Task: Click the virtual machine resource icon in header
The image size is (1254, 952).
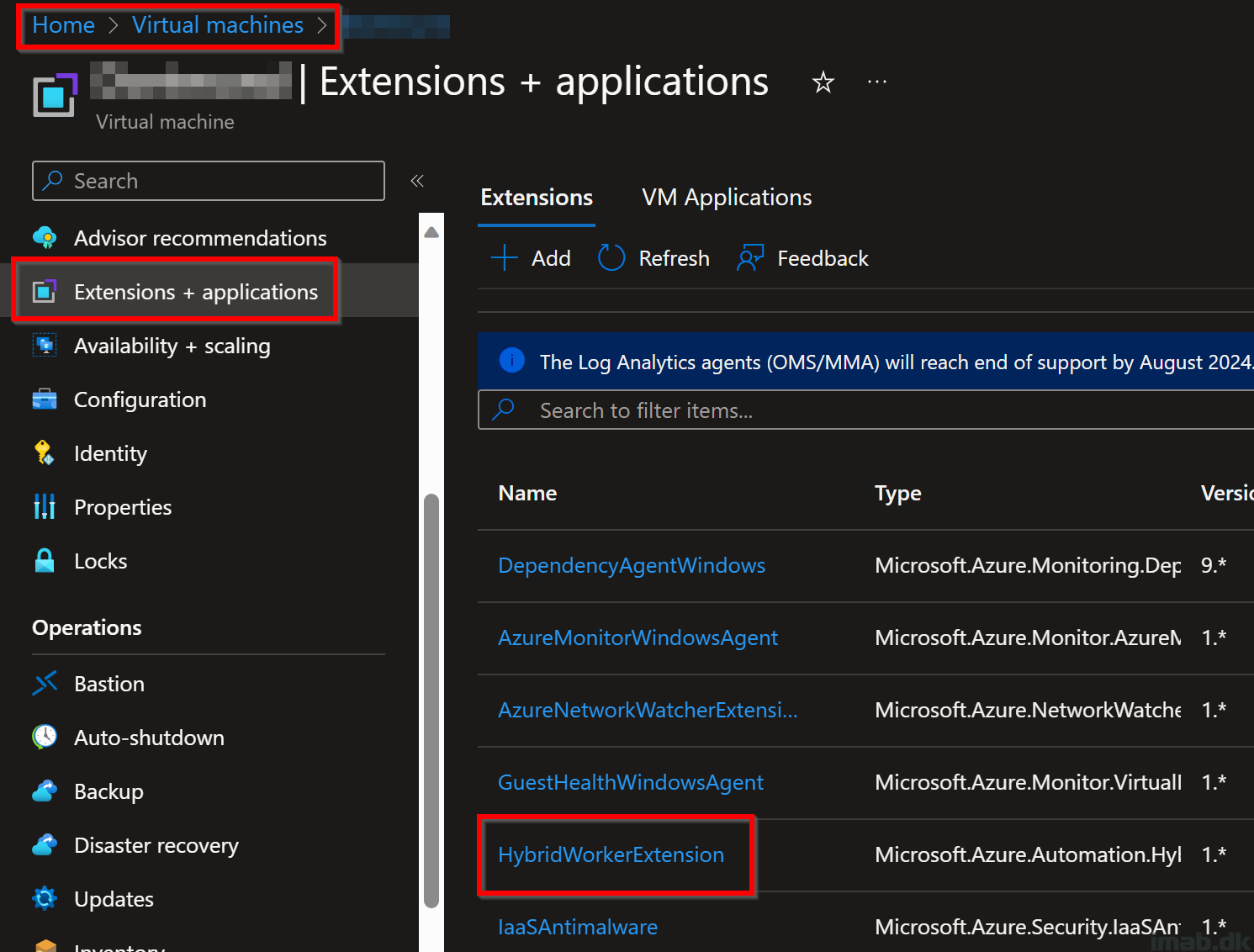Action: click(x=55, y=94)
